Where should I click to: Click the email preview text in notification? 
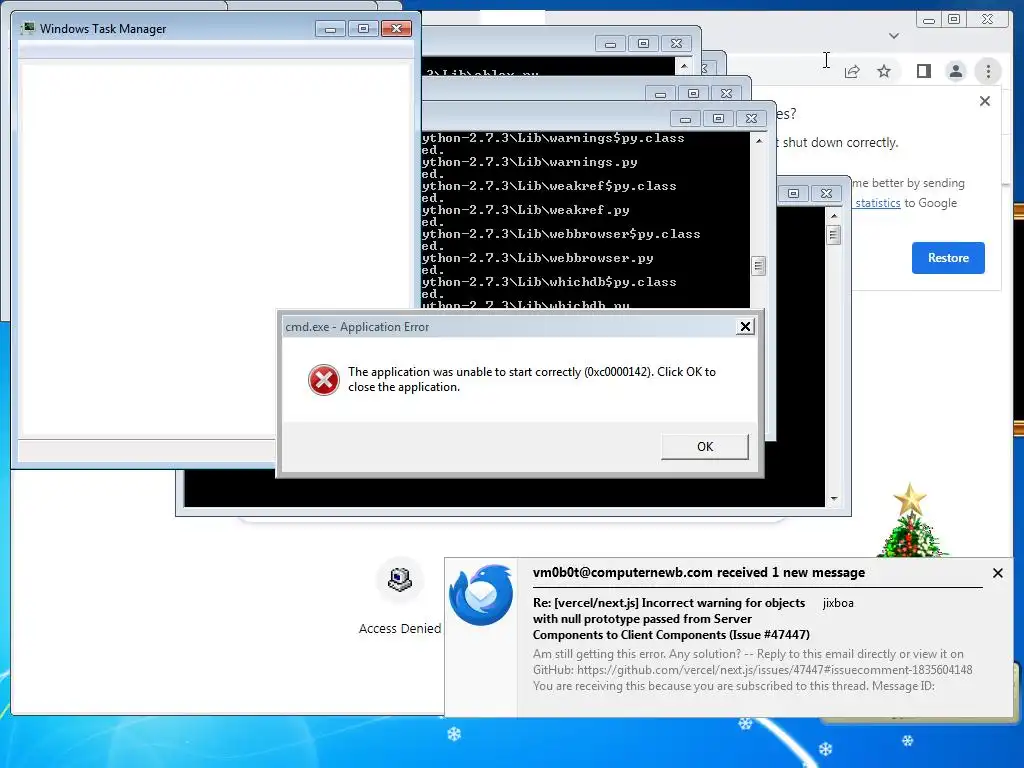coord(752,670)
